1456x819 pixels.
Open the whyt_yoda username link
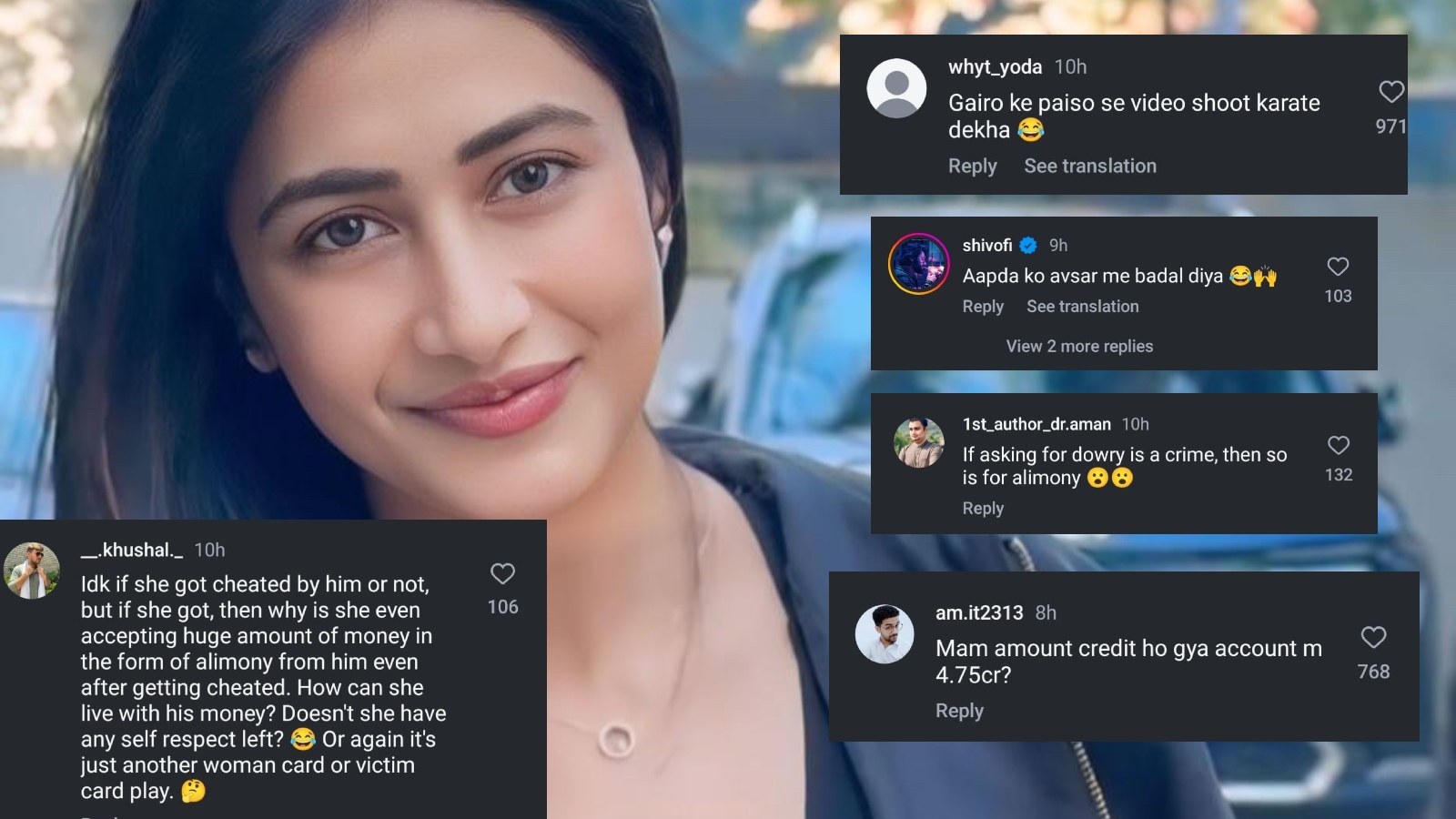(995, 66)
